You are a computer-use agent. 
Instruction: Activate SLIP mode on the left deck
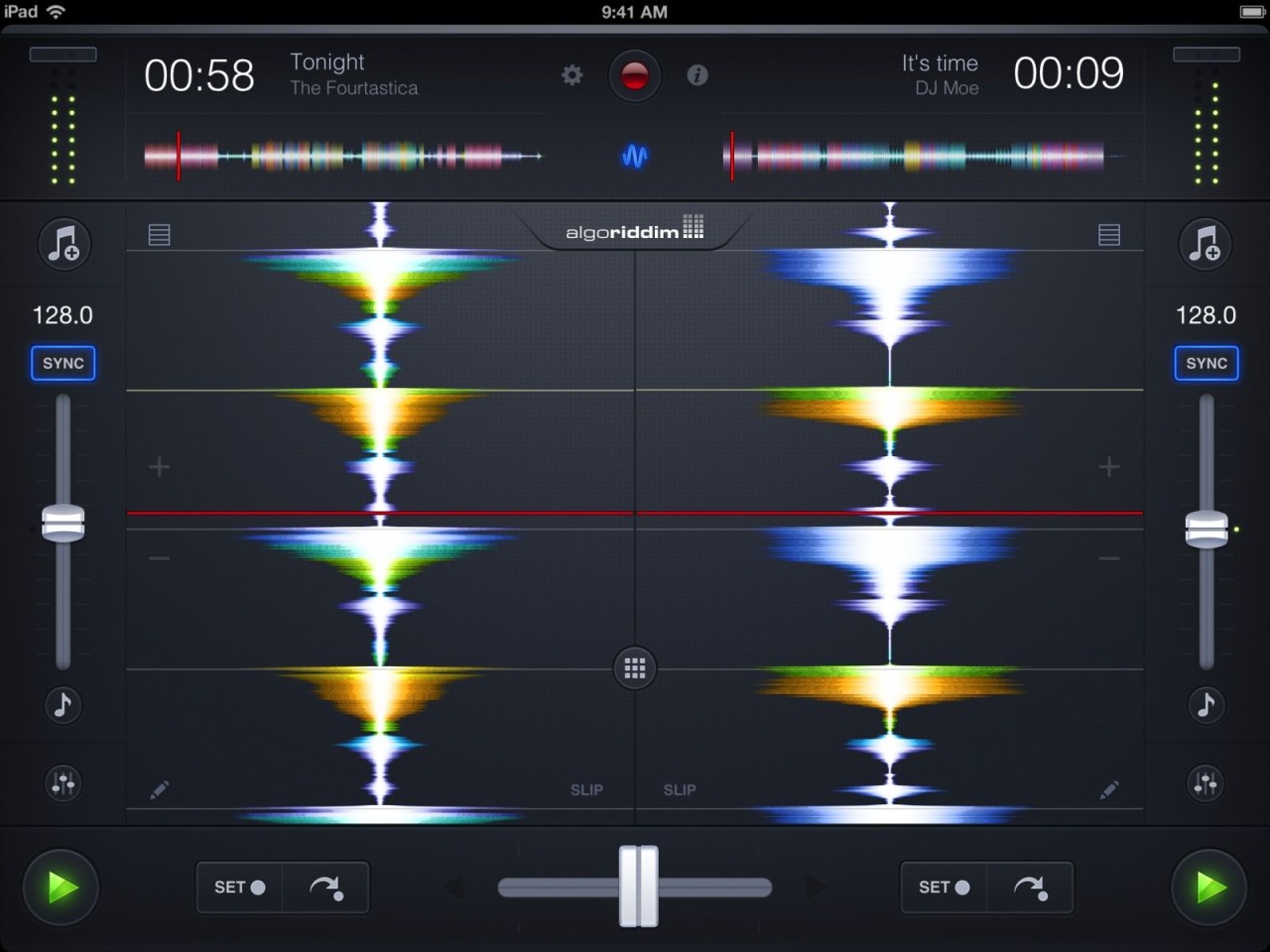[586, 789]
